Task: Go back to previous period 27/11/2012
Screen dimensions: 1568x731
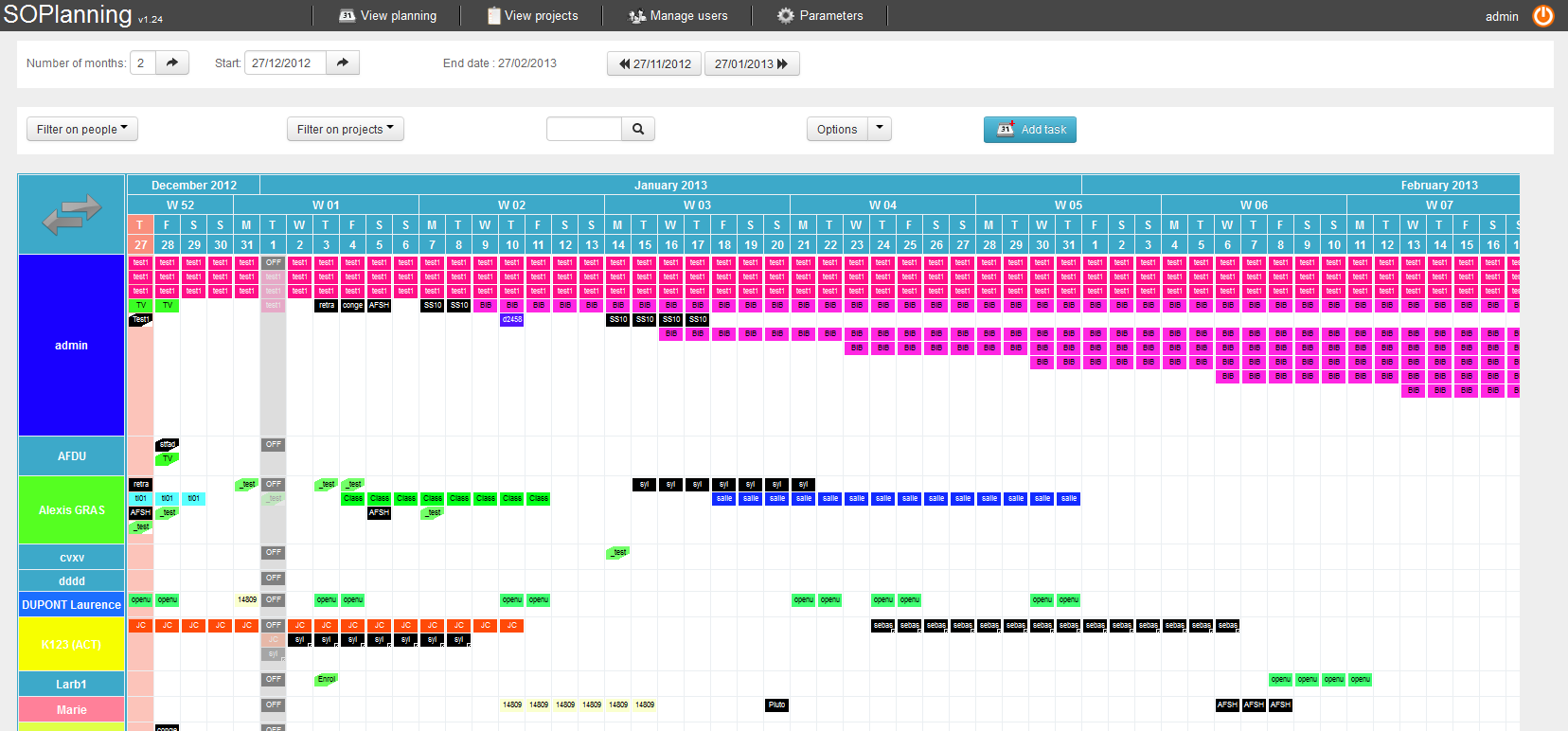Action: [654, 64]
